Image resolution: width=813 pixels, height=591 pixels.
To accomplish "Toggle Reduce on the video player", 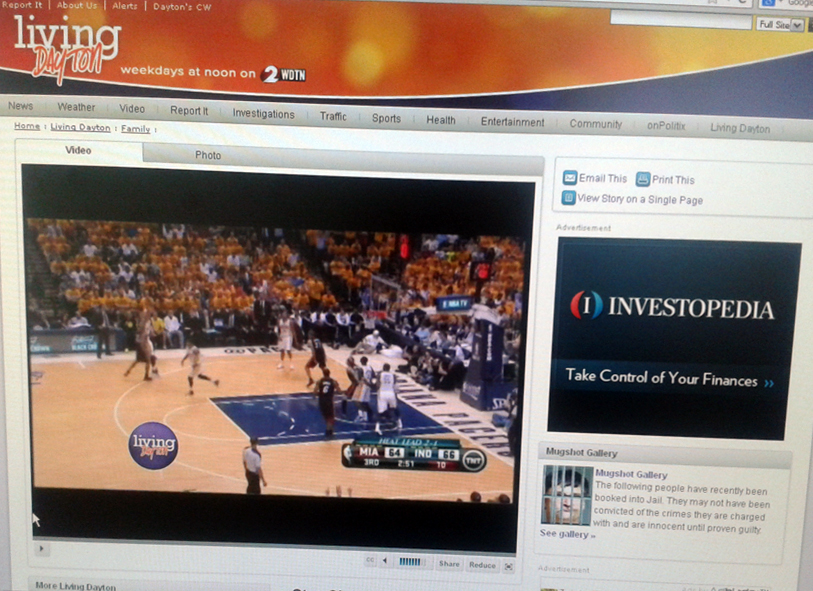I will tap(482, 564).
